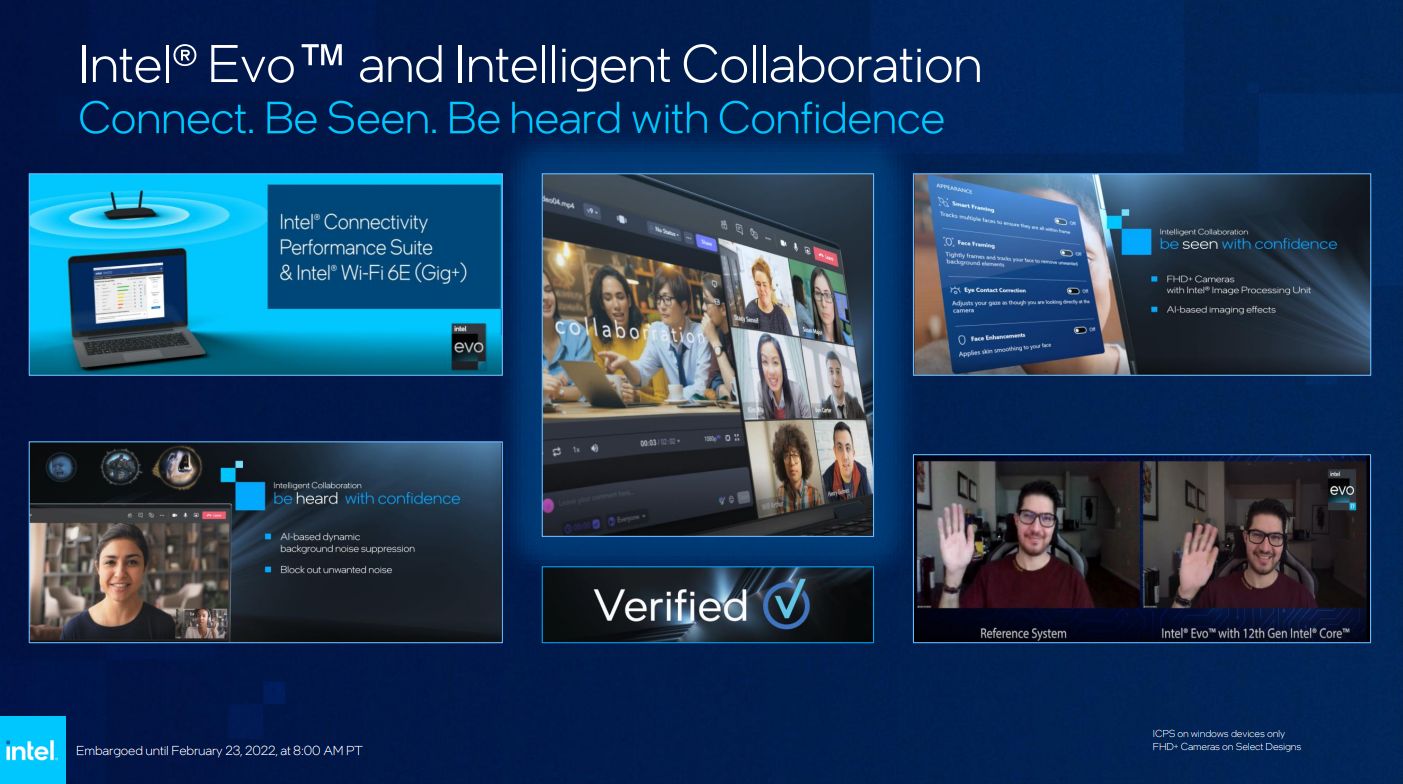Click the Eye Contact Correction icon

955,290
